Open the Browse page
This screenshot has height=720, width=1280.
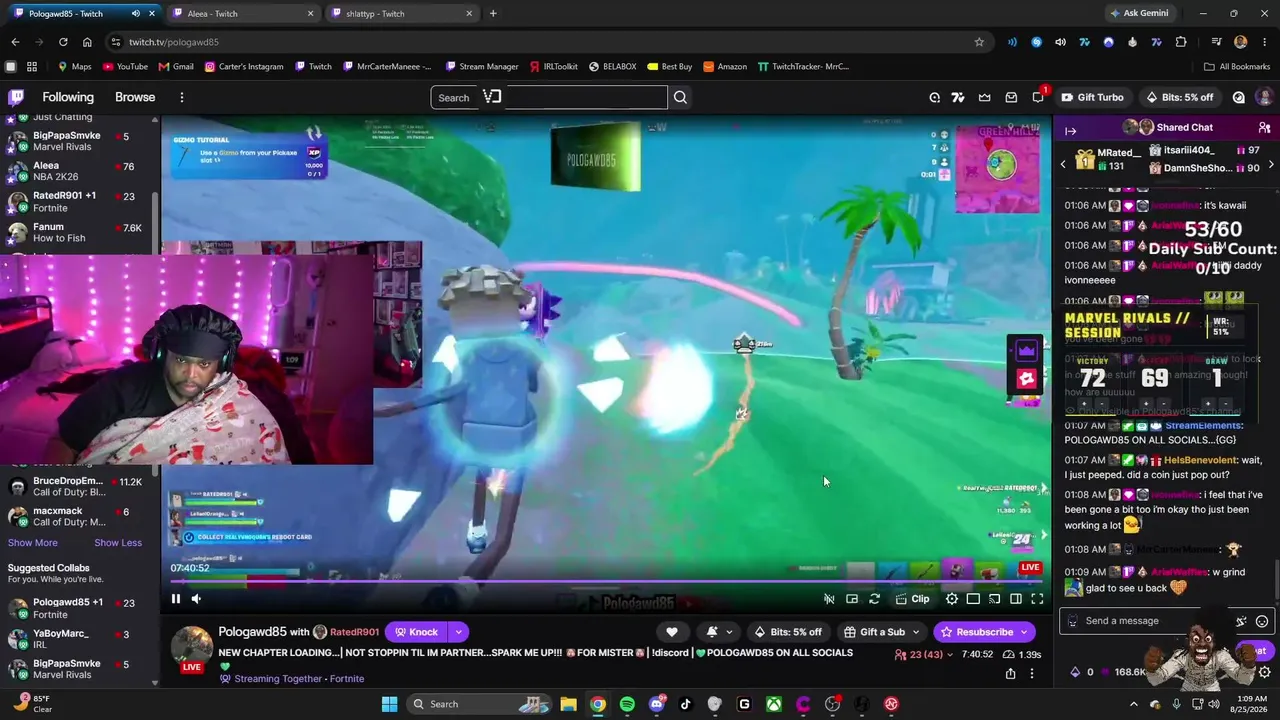(x=135, y=97)
